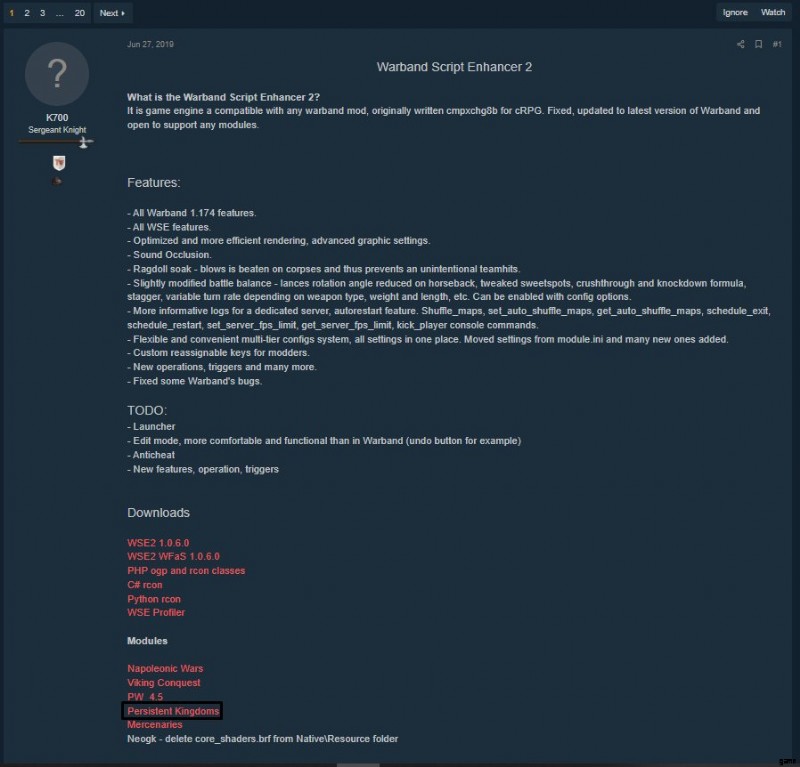Open K700's default avatar
The width and height of the screenshot is (800, 767).
tap(57, 74)
